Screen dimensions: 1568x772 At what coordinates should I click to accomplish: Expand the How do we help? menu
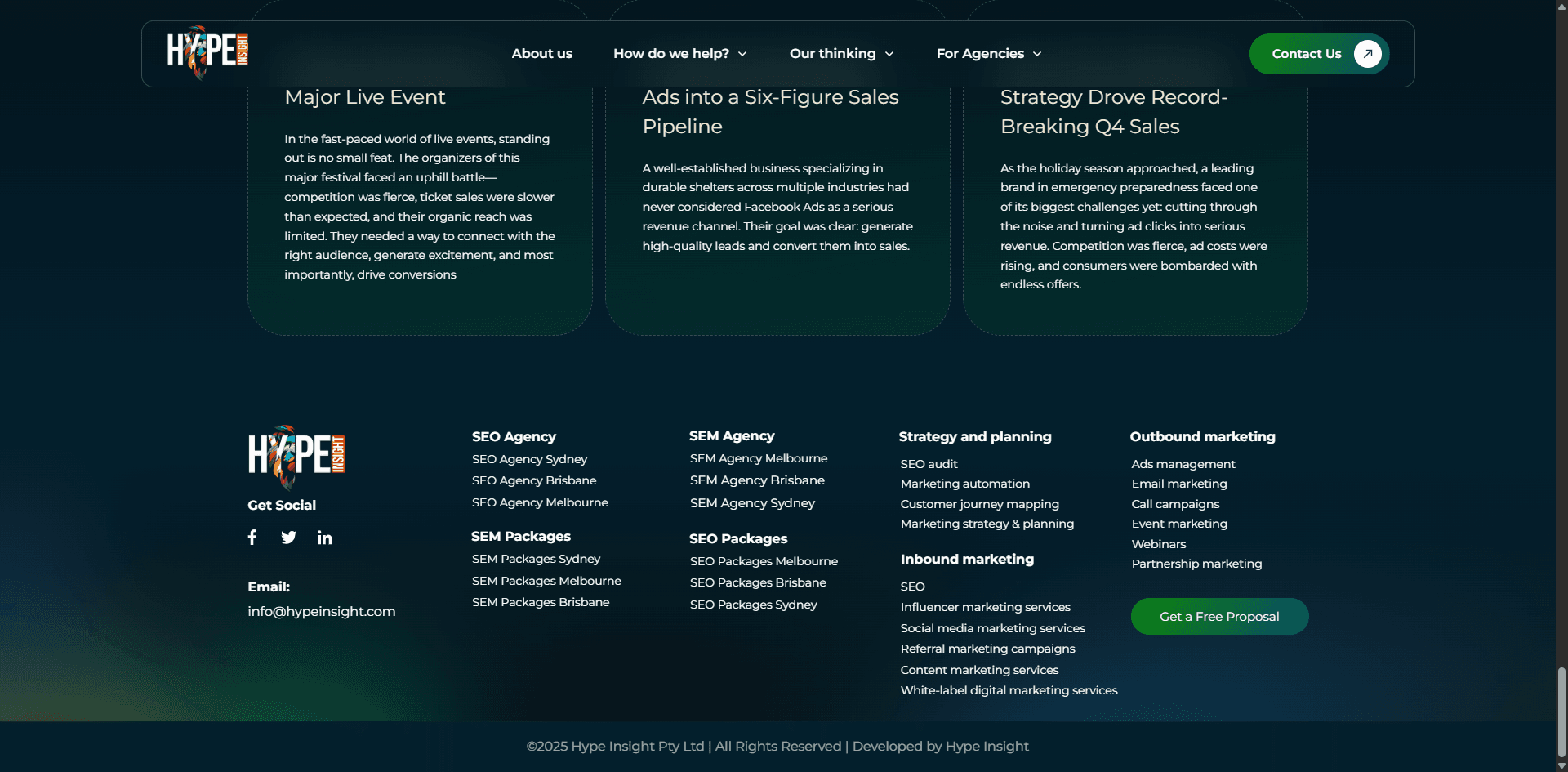tap(679, 54)
